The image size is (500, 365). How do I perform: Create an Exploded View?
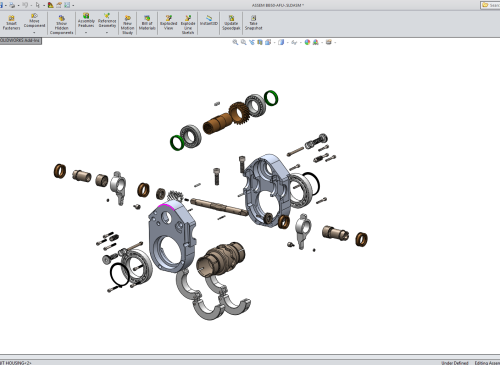tap(168, 22)
